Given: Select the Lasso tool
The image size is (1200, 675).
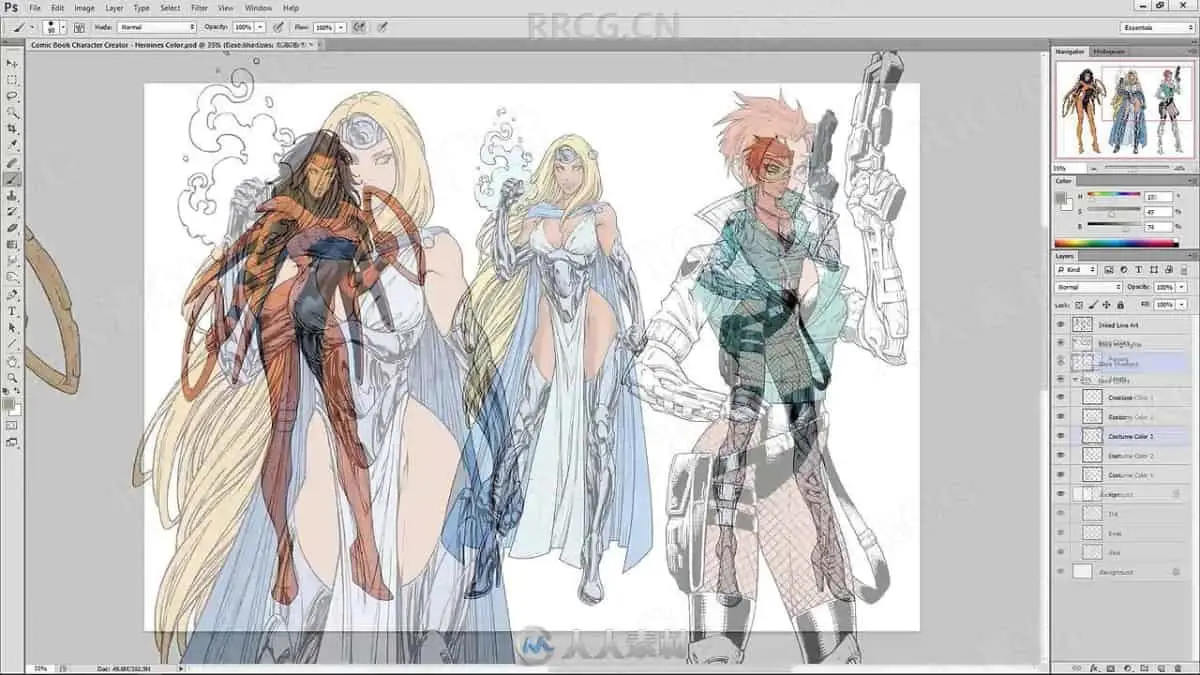Looking at the screenshot, I should coord(12,96).
